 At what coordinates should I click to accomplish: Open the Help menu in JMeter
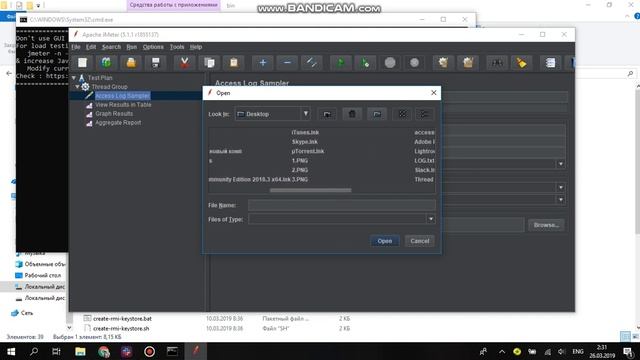coord(196,47)
